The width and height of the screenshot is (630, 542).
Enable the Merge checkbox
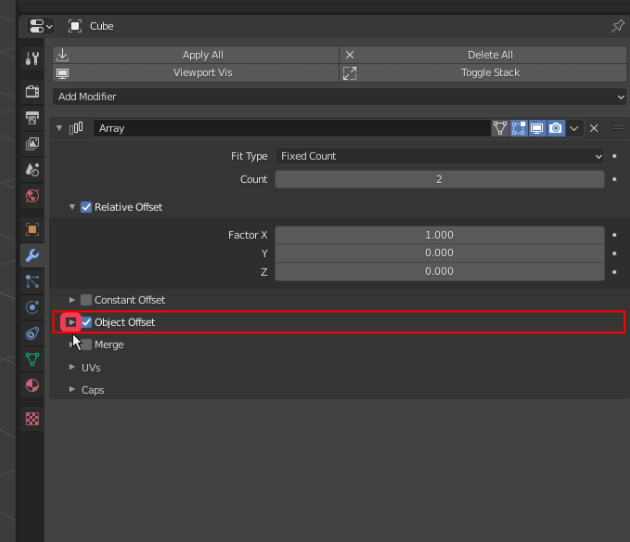[x=86, y=345]
